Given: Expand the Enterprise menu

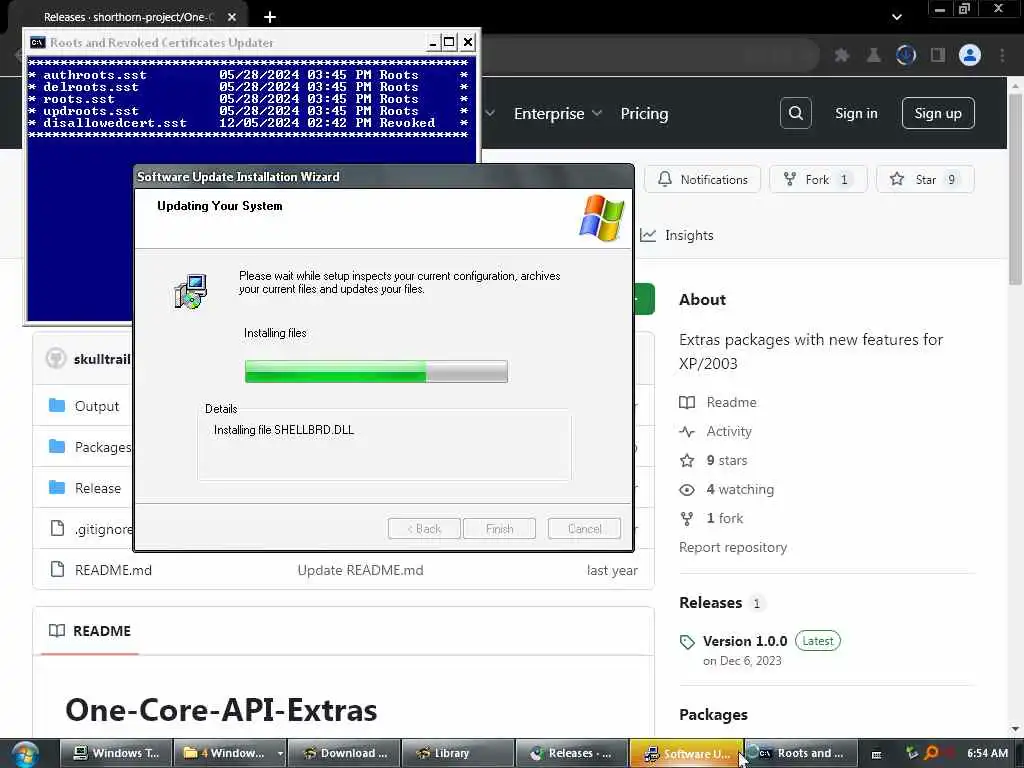Looking at the screenshot, I should pos(557,114).
